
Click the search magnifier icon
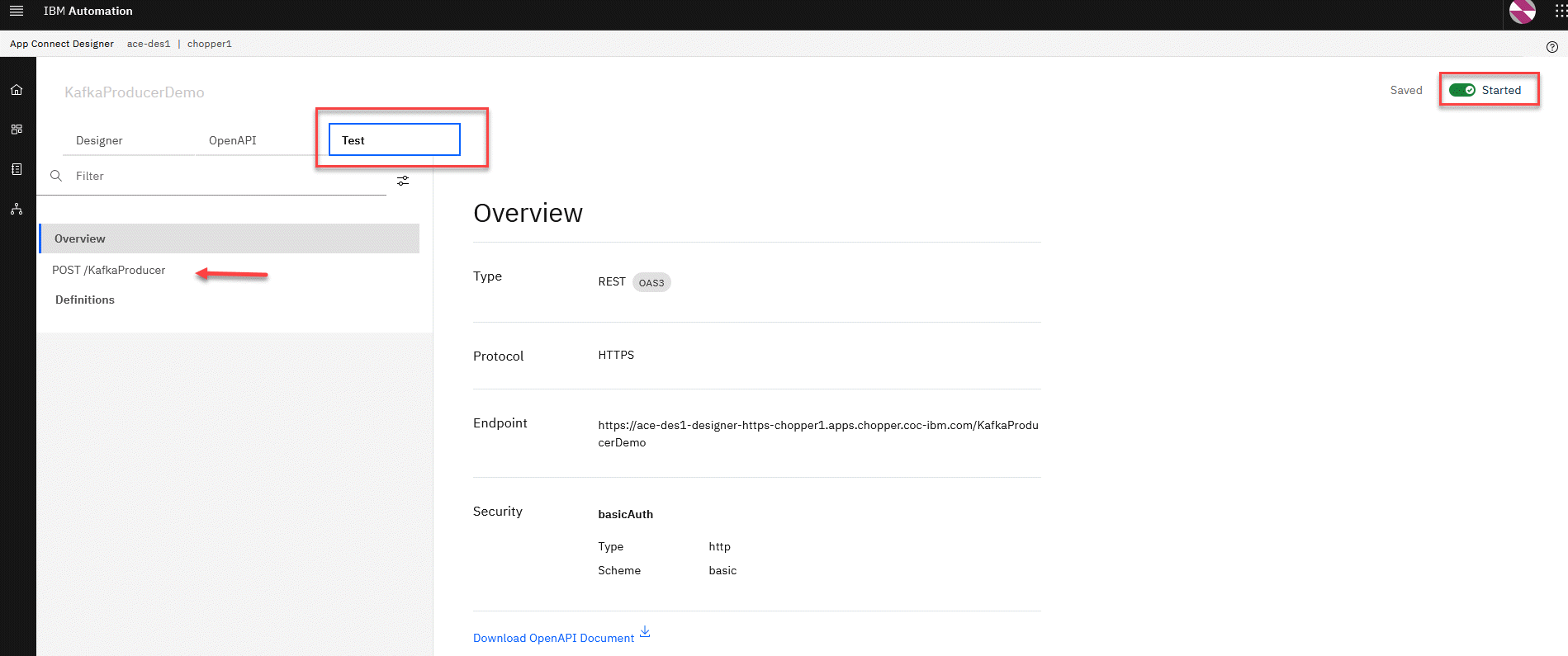pyautogui.click(x=56, y=176)
